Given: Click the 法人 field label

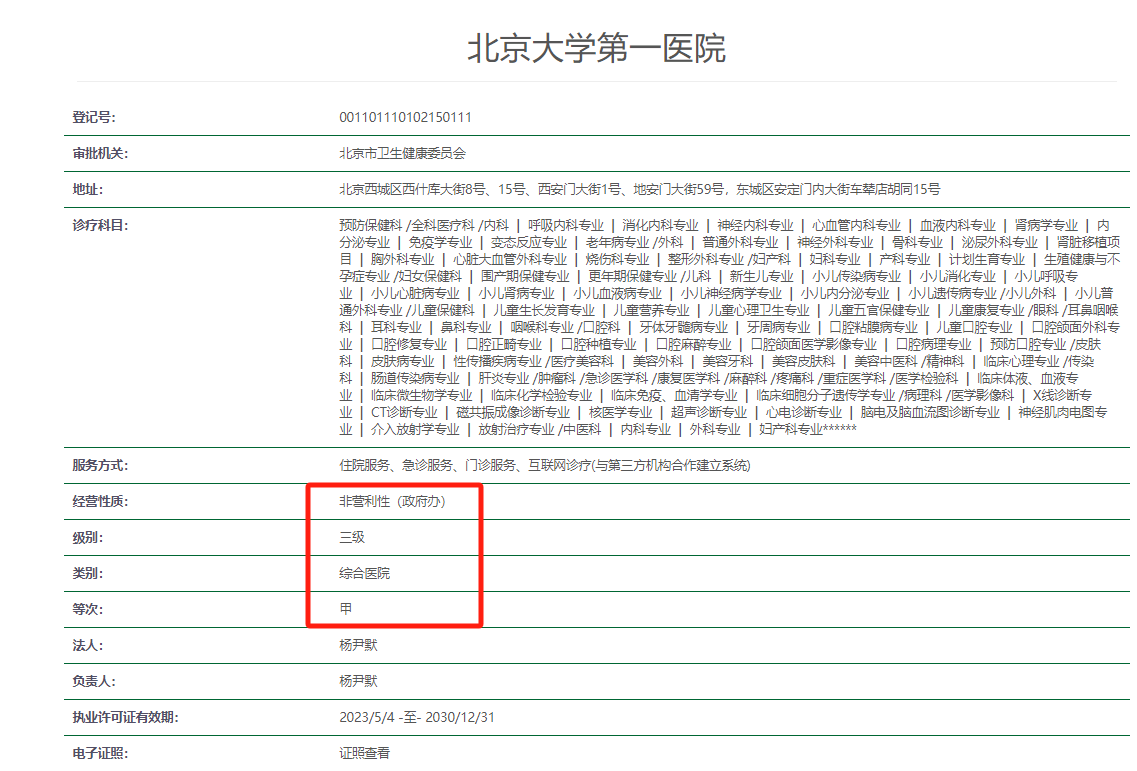Looking at the screenshot, I should [x=88, y=645].
